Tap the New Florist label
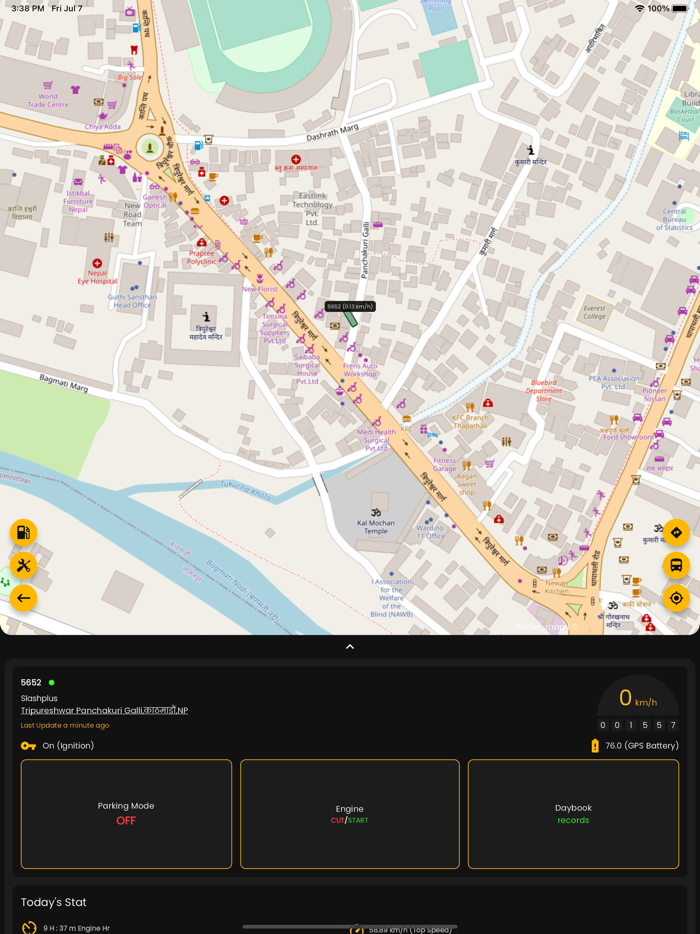Screen dimensions: 700x934 (260, 289)
